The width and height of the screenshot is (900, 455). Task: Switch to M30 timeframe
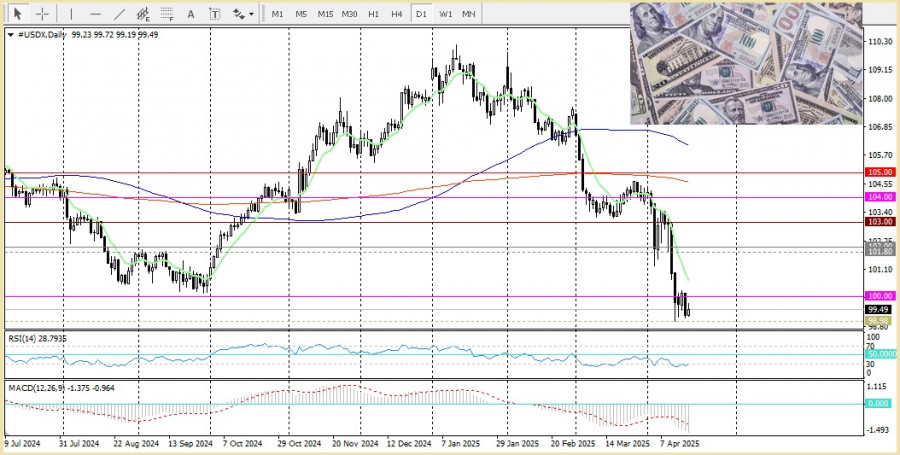[349, 14]
